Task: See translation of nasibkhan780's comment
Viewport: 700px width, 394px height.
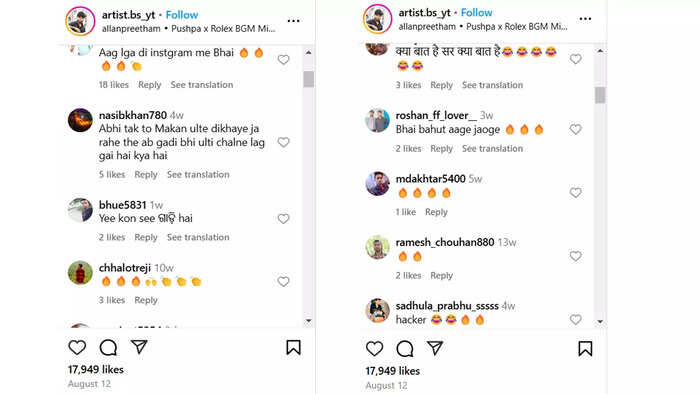Action: click(198, 174)
